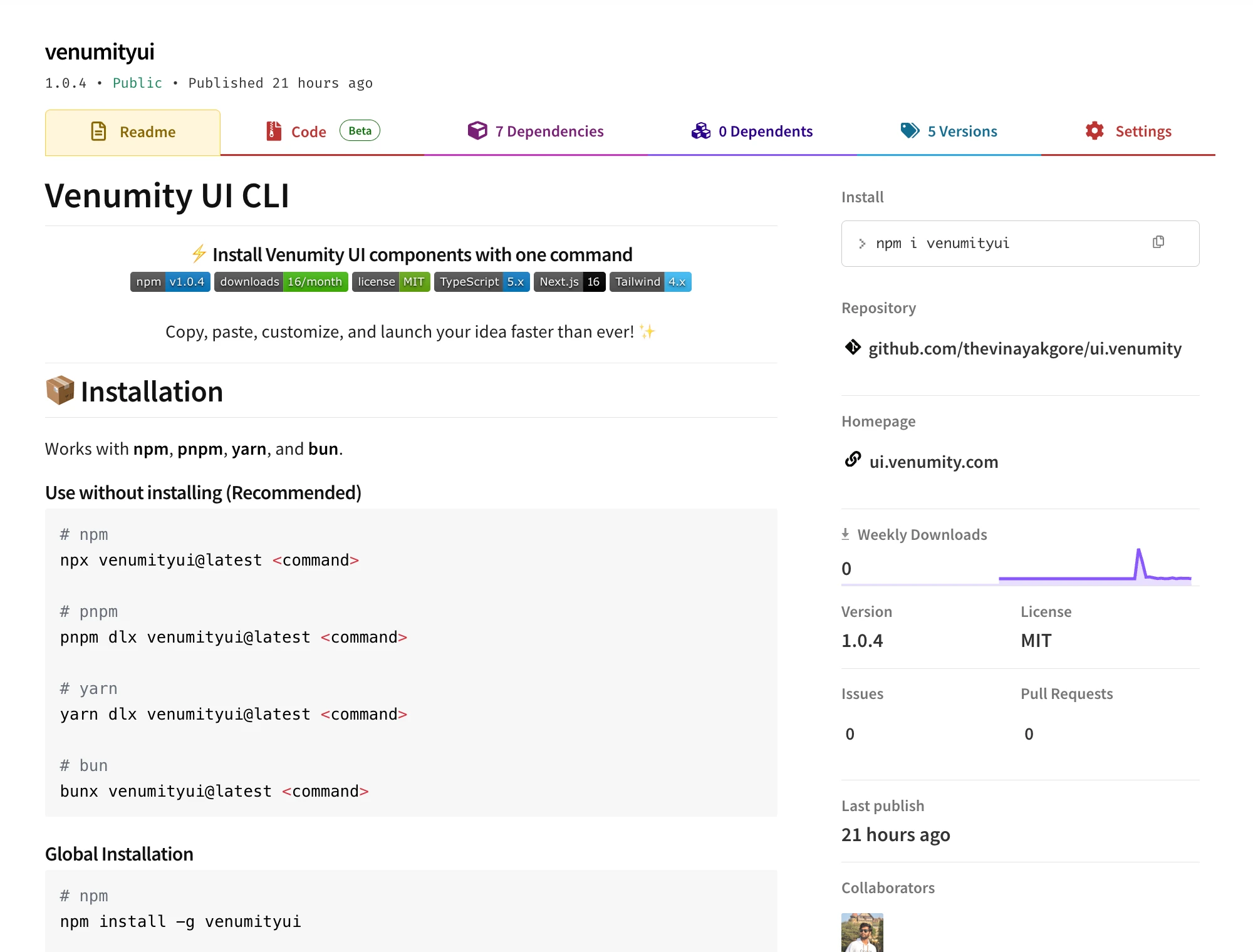Open the 5 Versions tab
Image resolution: width=1253 pixels, height=952 pixels.
[x=949, y=132]
